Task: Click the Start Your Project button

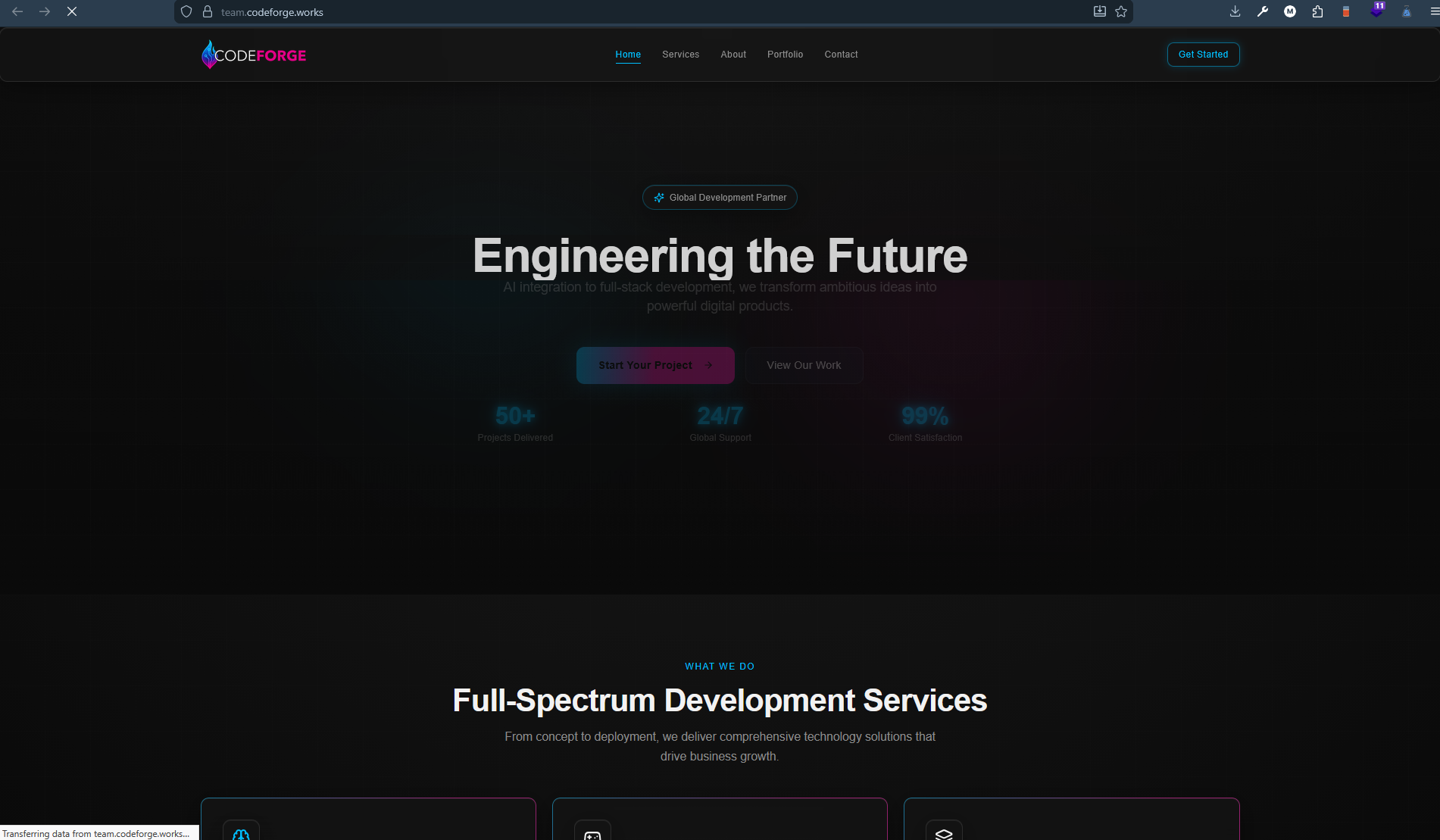Action: point(654,364)
